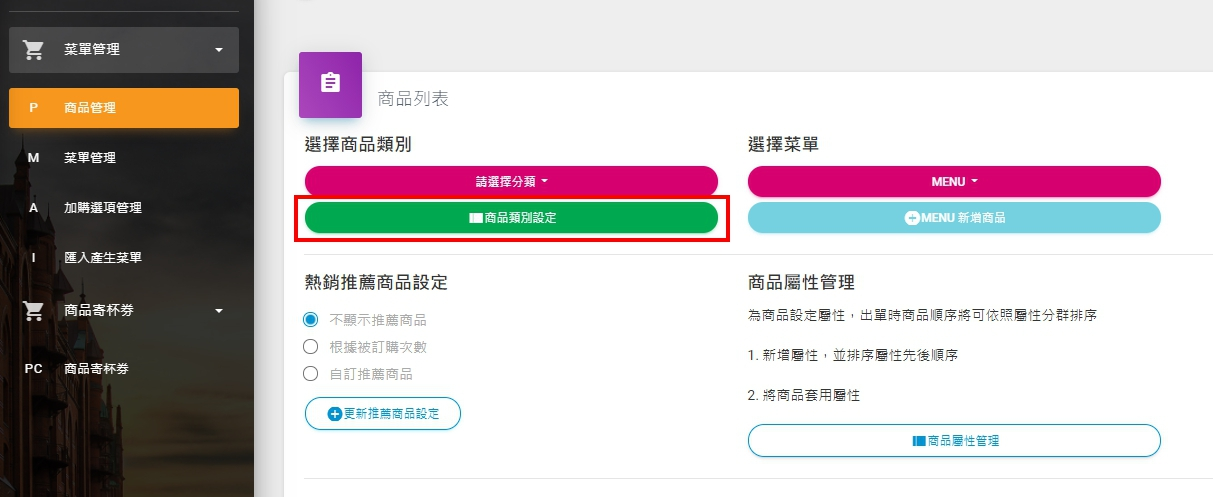Viewport: 1213px width, 497px height.
Task: Click the icon inside green 商品類別設定 button
Action: pyautogui.click(x=475, y=217)
